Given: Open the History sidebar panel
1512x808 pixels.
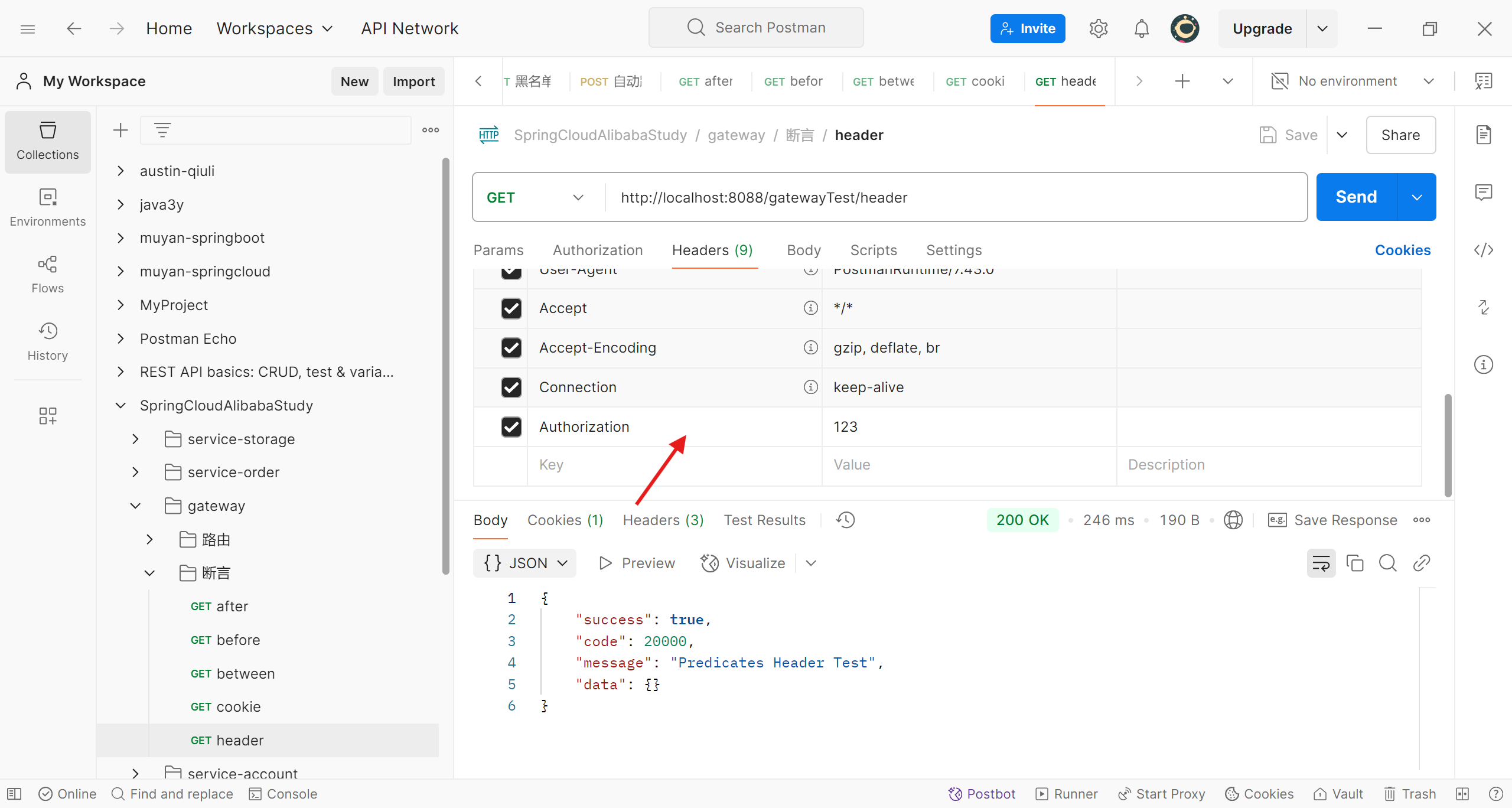Looking at the screenshot, I should 47,341.
